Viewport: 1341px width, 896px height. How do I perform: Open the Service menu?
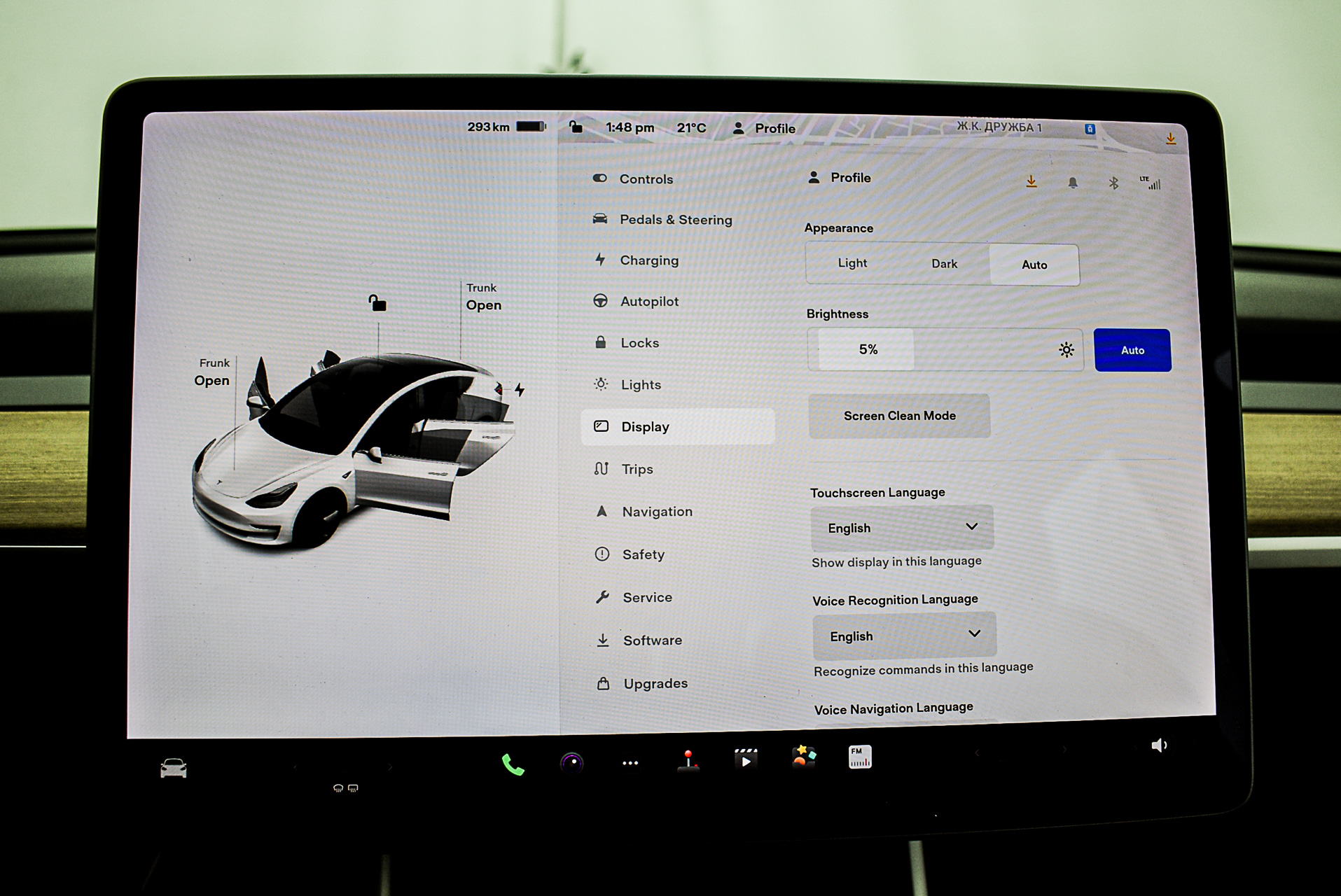click(x=634, y=598)
